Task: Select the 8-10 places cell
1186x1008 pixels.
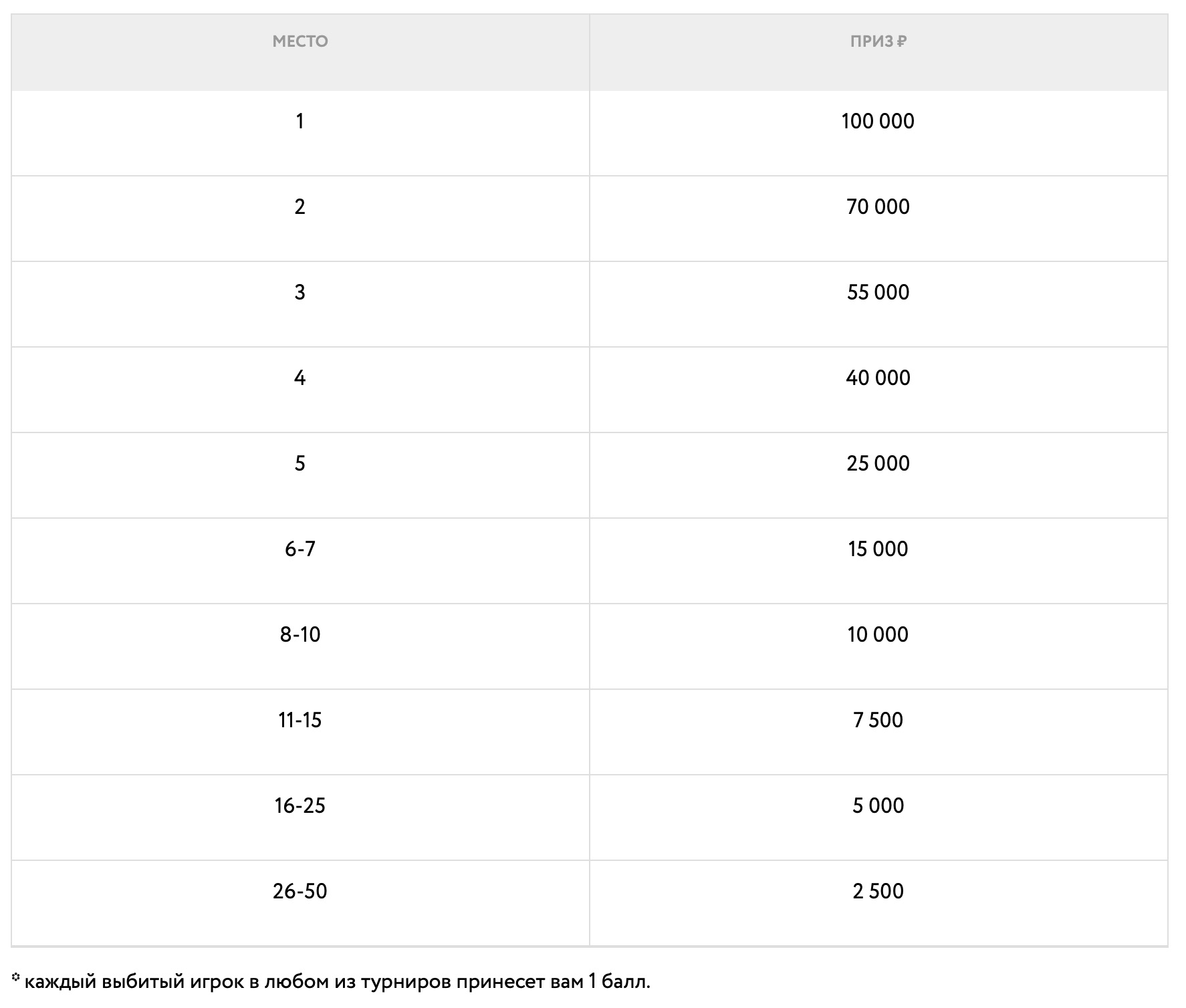Action: coord(300,634)
